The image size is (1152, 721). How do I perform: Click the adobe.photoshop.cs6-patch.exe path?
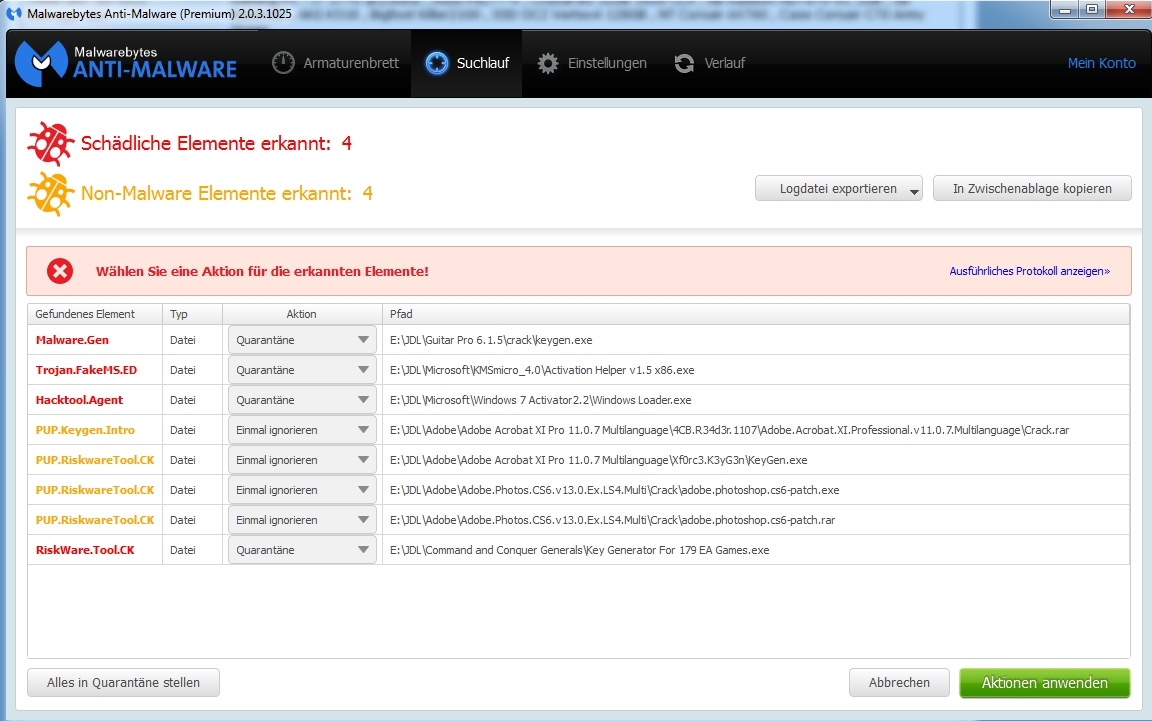(x=614, y=490)
